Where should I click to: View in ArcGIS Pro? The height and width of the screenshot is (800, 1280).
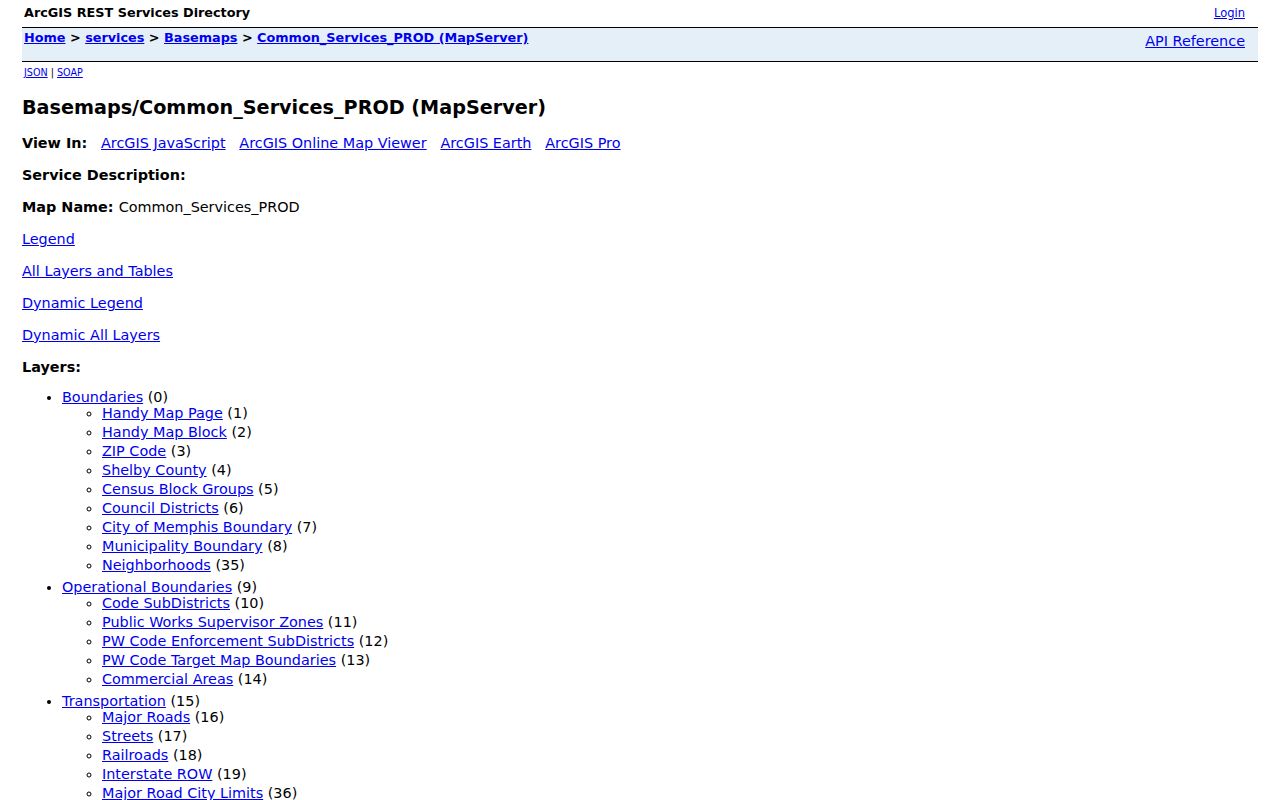coord(583,143)
